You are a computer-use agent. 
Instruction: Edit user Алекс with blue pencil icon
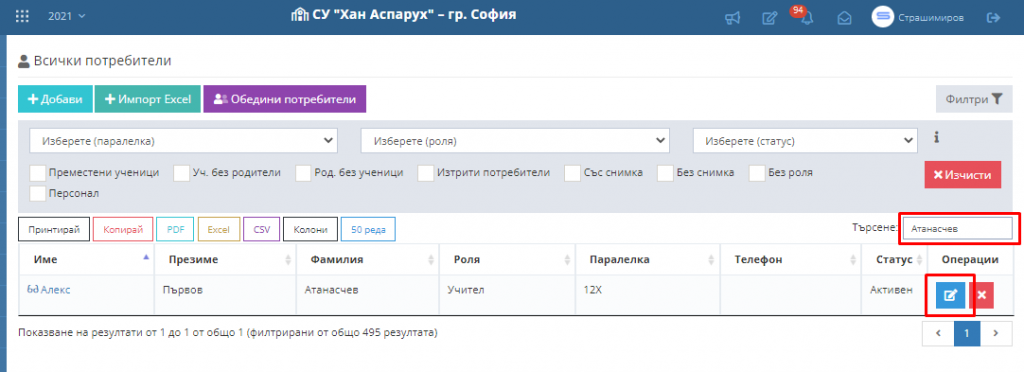tap(950, 295)
